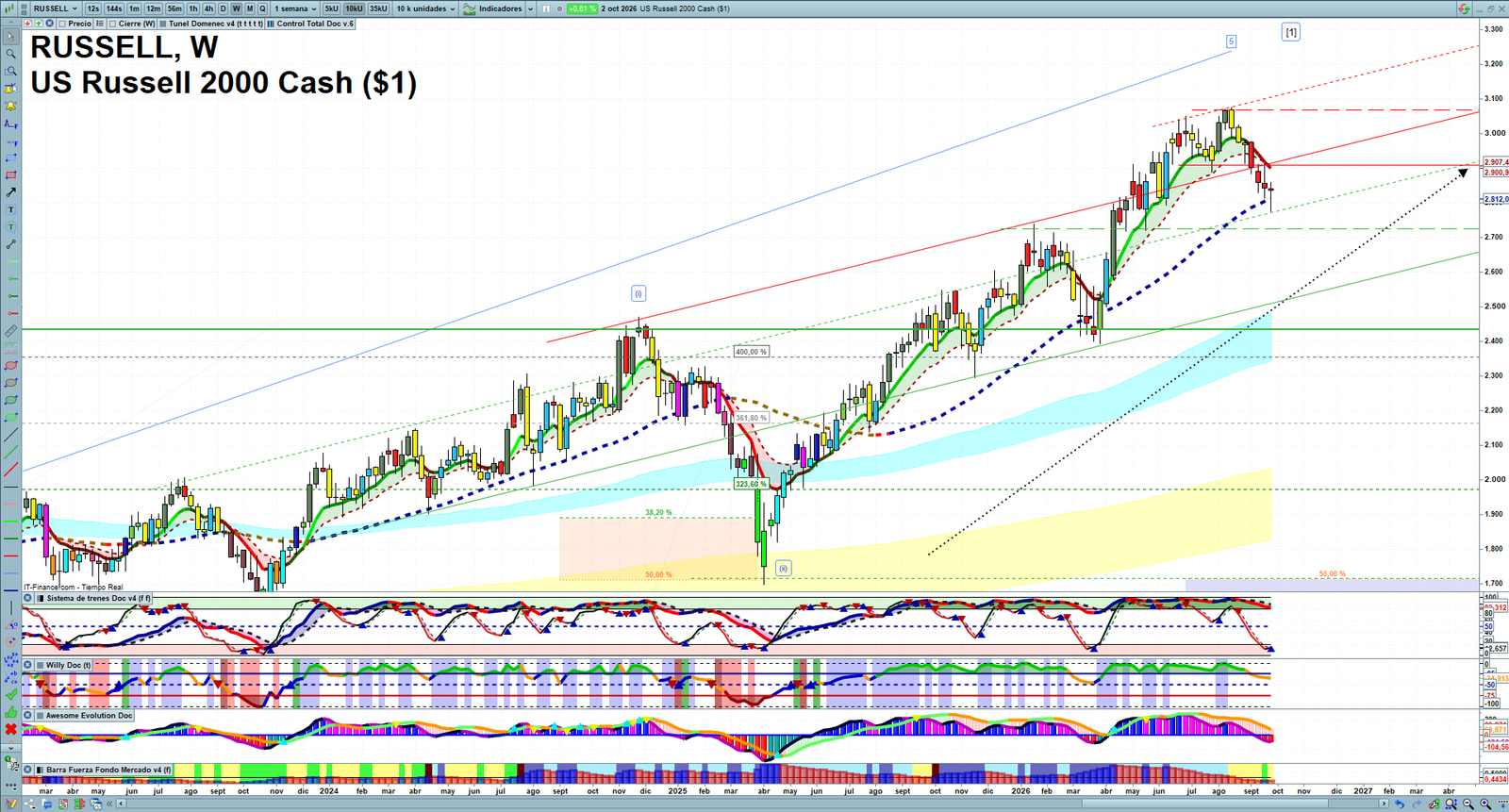Select the 56m timeframe

coord(174,8)
